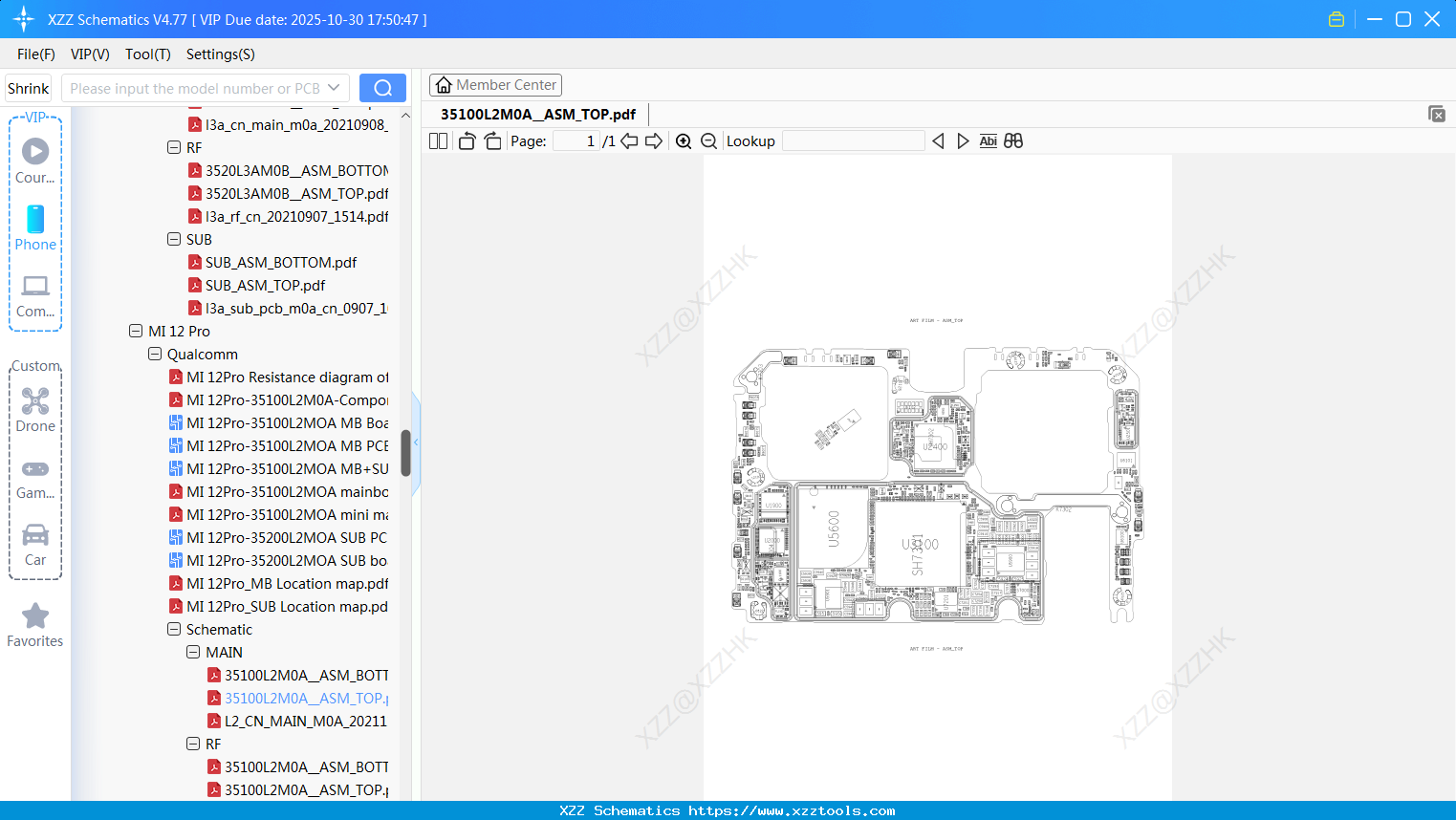Collapse the upper RF folder node

tap(174, 148)
